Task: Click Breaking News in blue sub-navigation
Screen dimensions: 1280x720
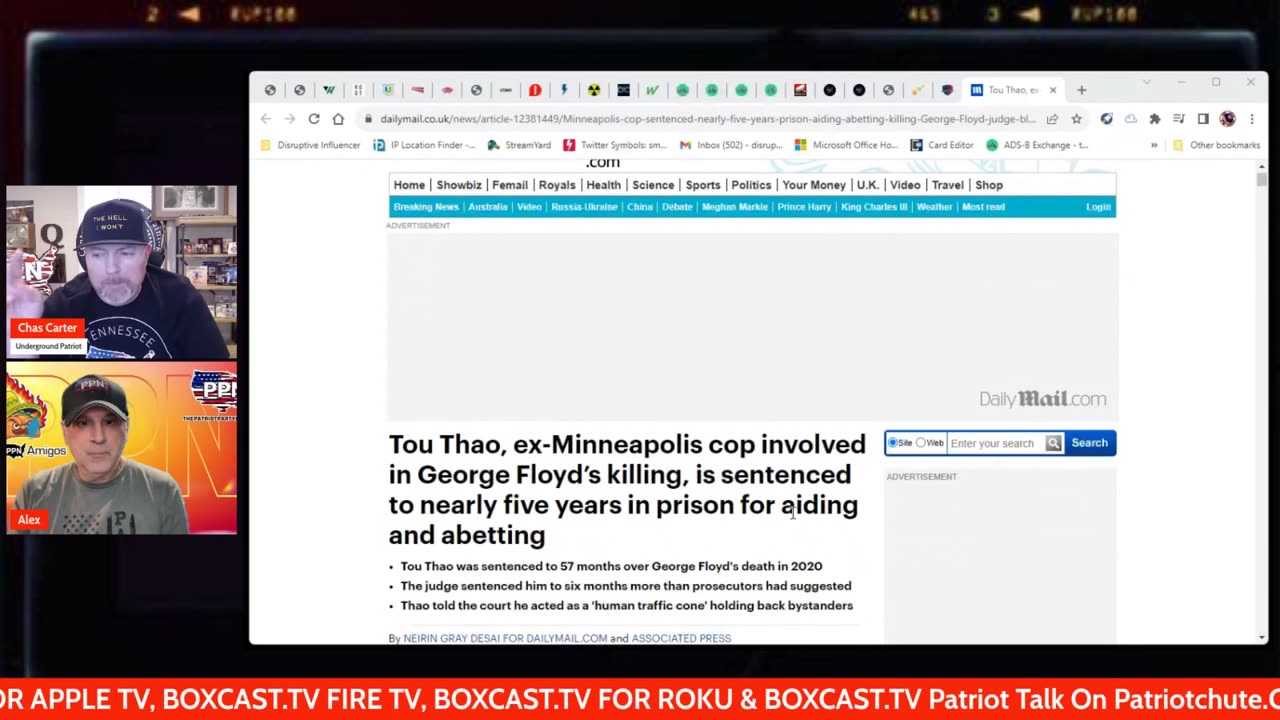Action: [426, 207]
